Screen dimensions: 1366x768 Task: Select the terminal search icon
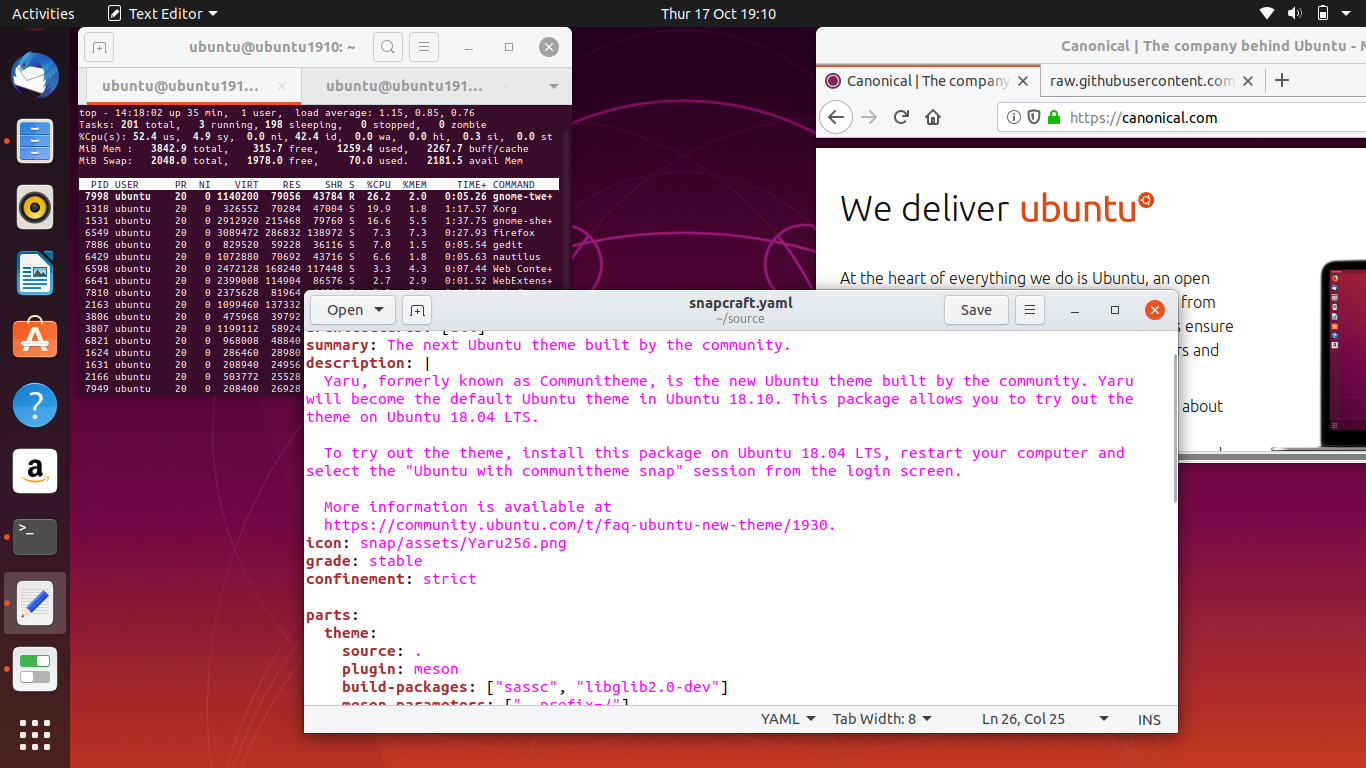[387, 46]
